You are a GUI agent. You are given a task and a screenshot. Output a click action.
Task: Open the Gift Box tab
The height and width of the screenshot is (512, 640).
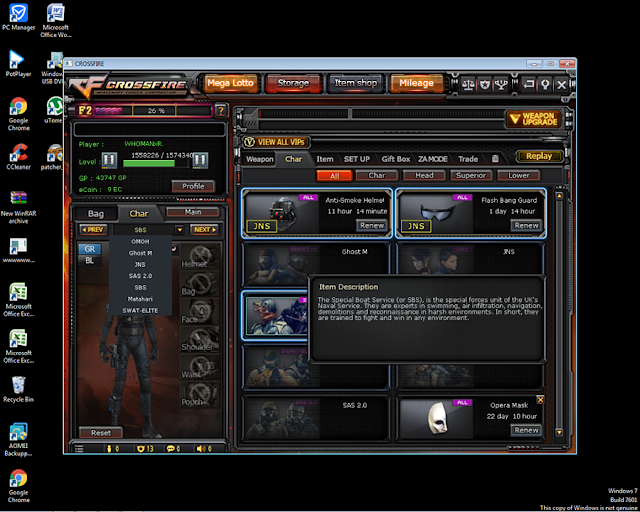pyautogui.click(x=396, y=159)
